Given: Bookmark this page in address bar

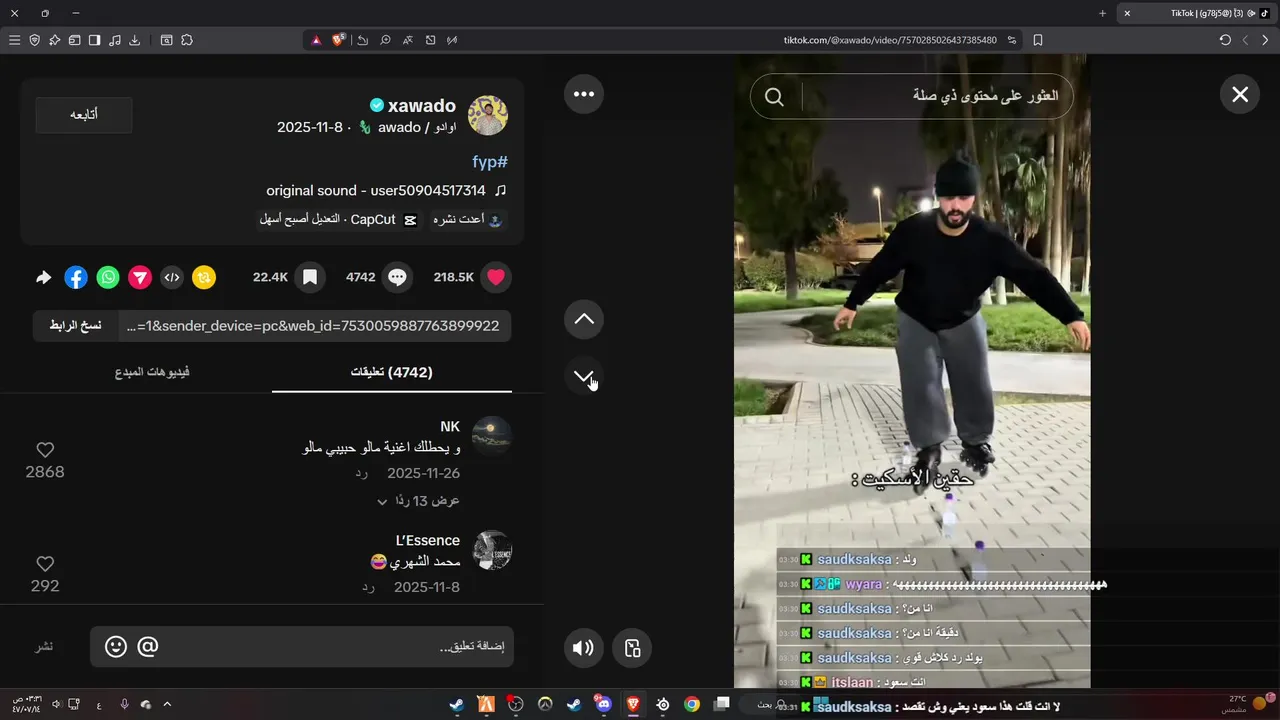Looking at the screenshot, I should tap(1038, 40).
